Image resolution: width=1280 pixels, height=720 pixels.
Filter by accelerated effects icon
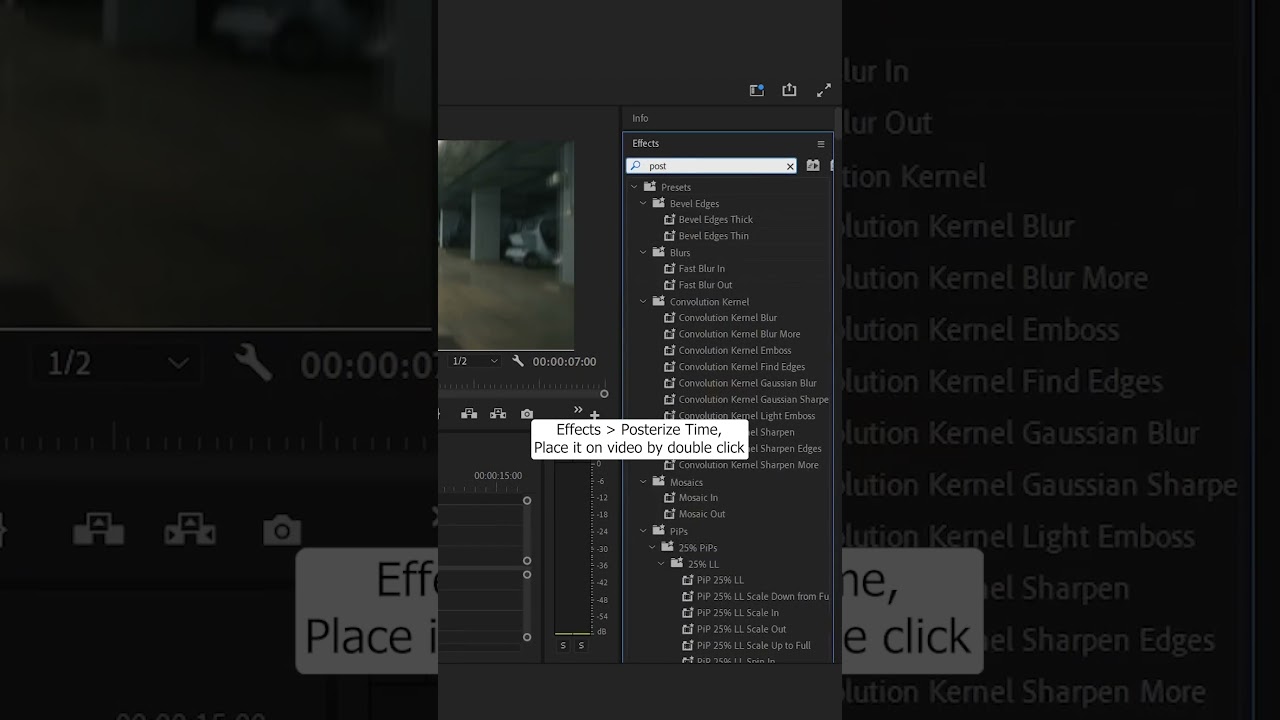pyautogui.click(x=813, y=166)
